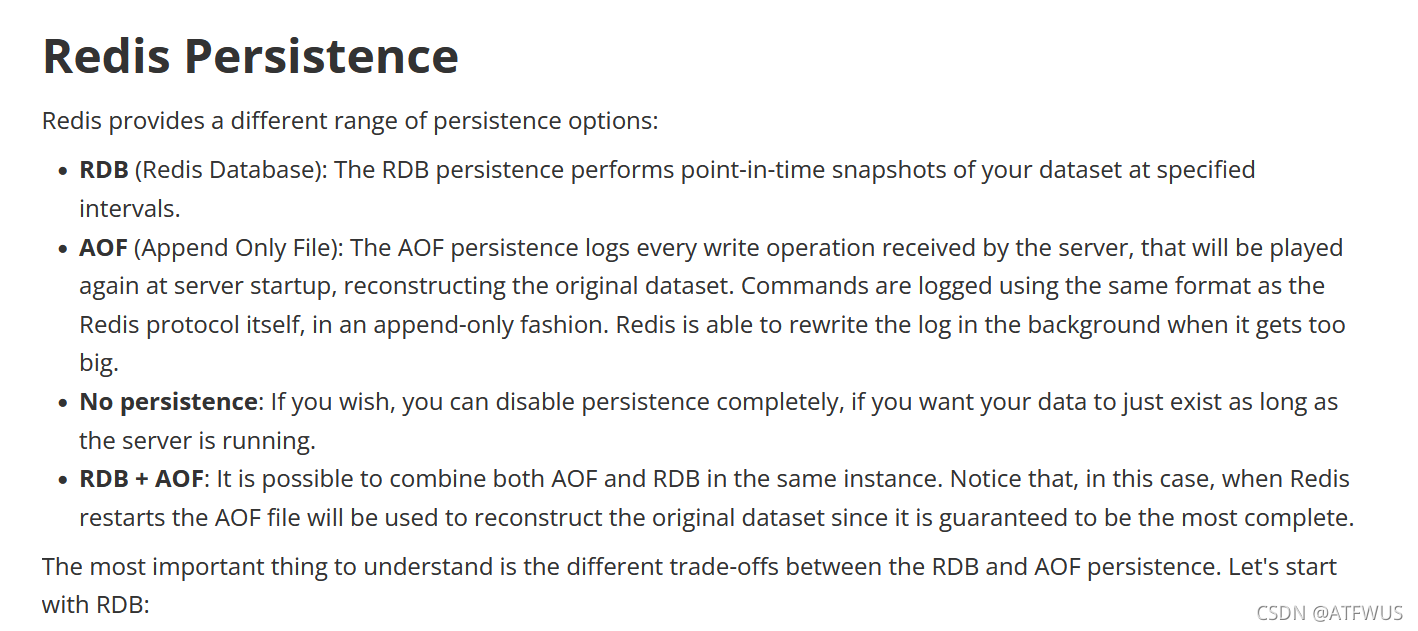This screenshot has width=1418, height=631.
Task: Click the bold RDB + AOF label
Action: [142, 479]
